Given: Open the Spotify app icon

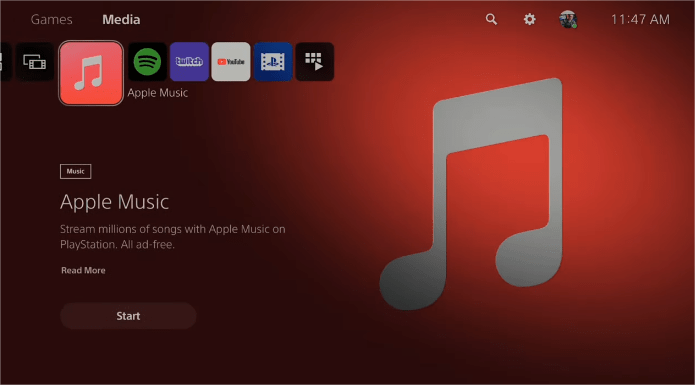Looking at the screenshot, I should click(x=147, y=62).
